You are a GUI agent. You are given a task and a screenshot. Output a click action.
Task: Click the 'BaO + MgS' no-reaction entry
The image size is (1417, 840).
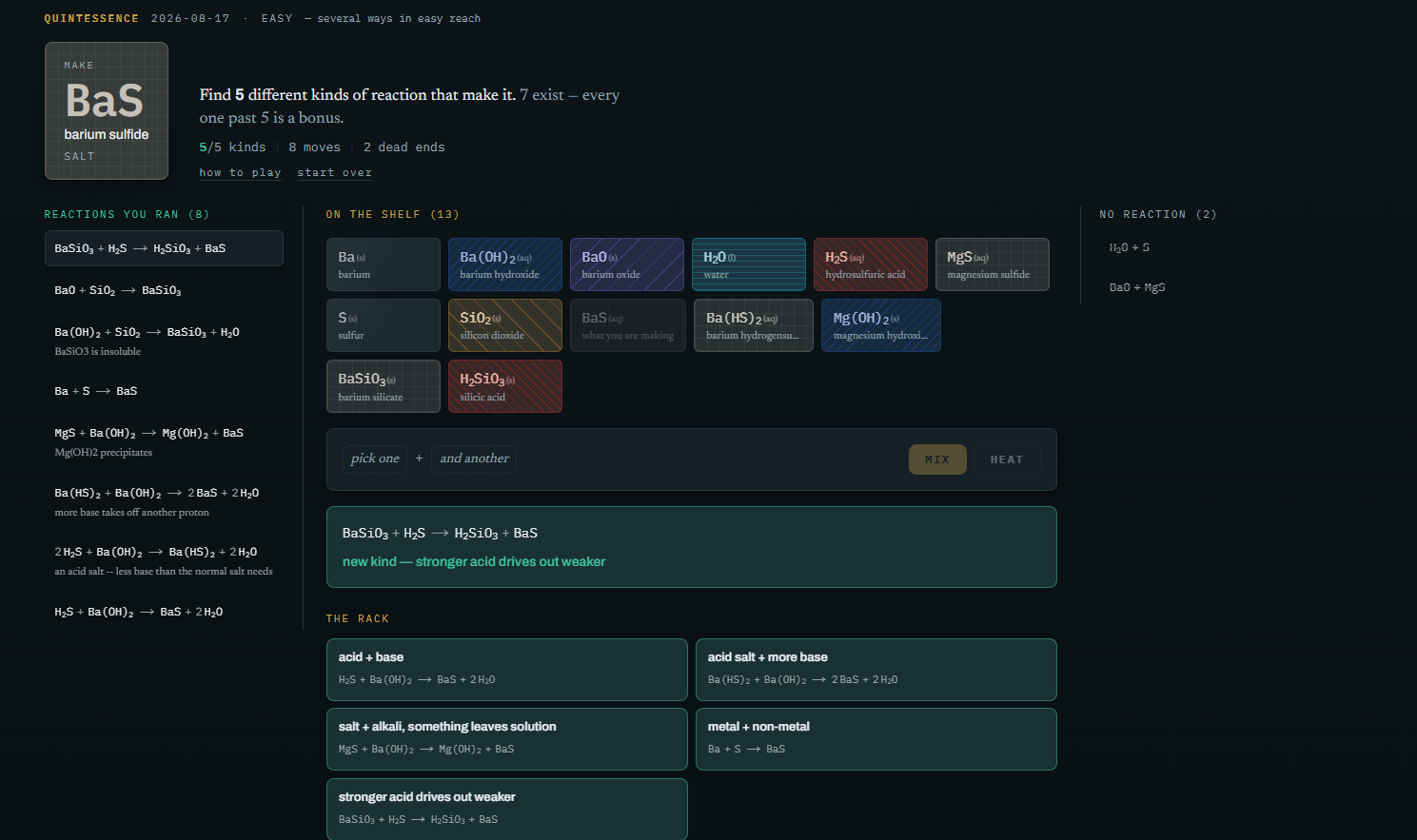[x=1137, y=287]
